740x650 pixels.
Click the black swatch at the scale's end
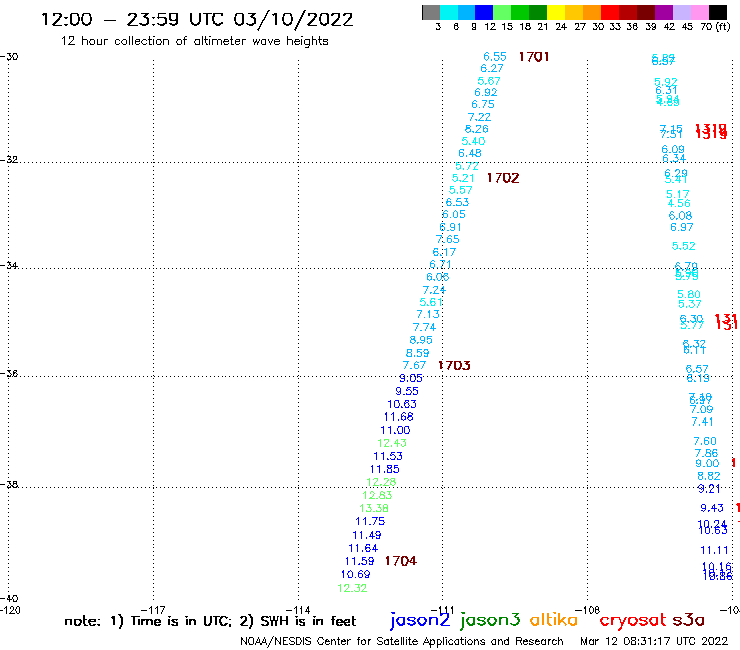(718, 12)
